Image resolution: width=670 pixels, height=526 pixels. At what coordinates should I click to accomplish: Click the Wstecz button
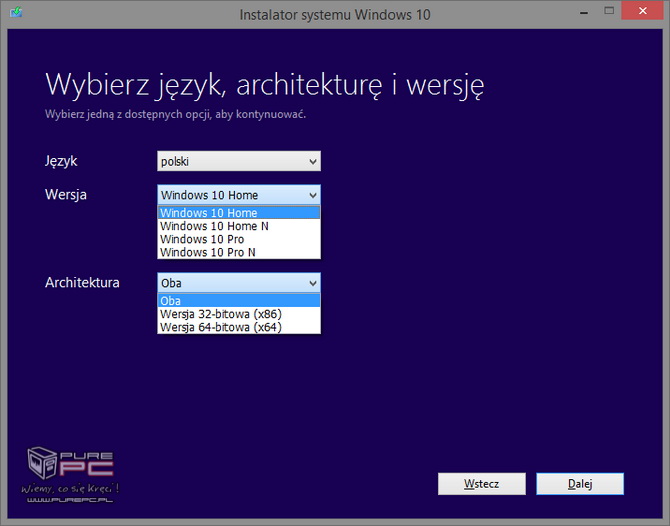(x=482, y=484)
